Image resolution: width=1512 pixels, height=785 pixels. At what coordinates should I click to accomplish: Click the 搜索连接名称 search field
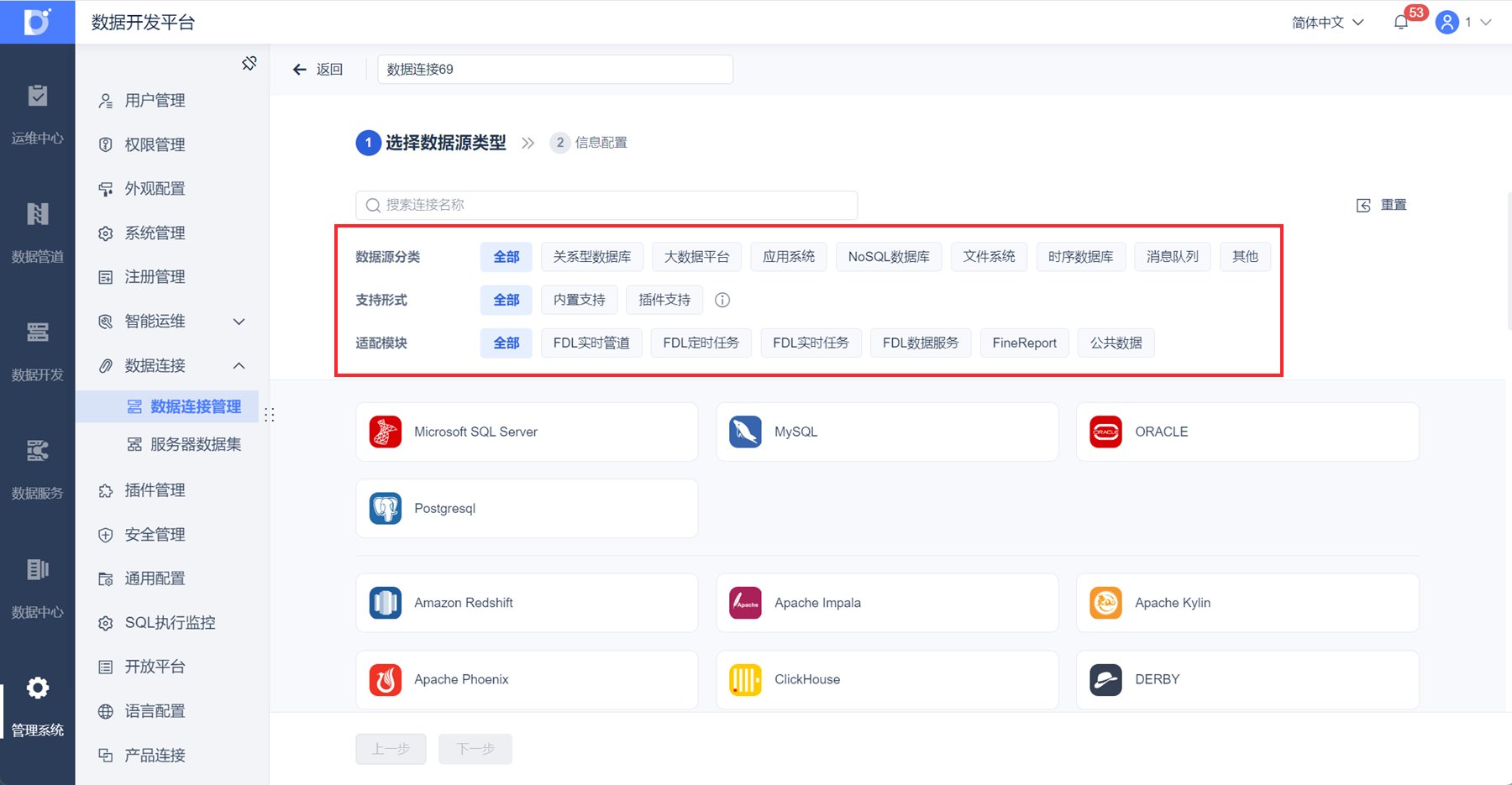[606, 206]
